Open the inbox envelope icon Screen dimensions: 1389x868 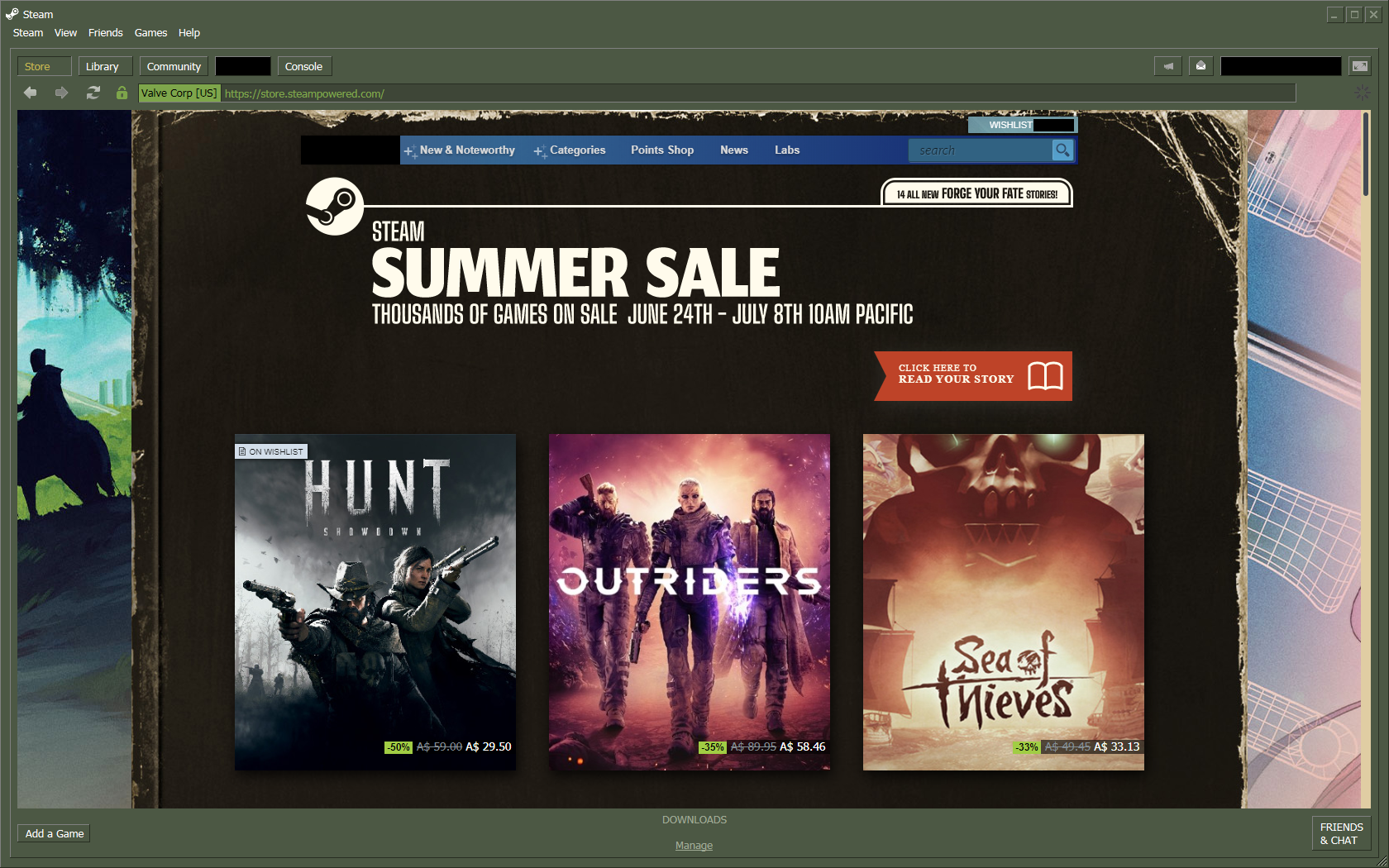[x=1200, y=66]
